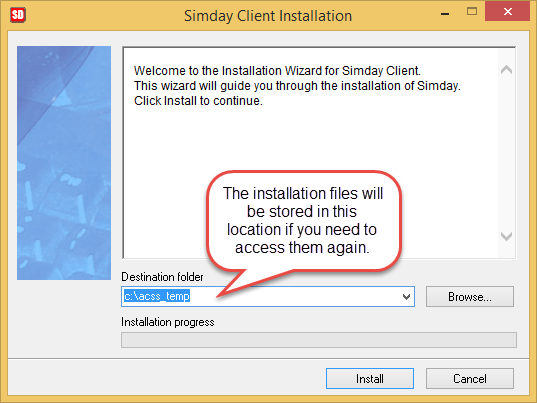
Task: Cancel the installation wizard
Action: (470, 379)
